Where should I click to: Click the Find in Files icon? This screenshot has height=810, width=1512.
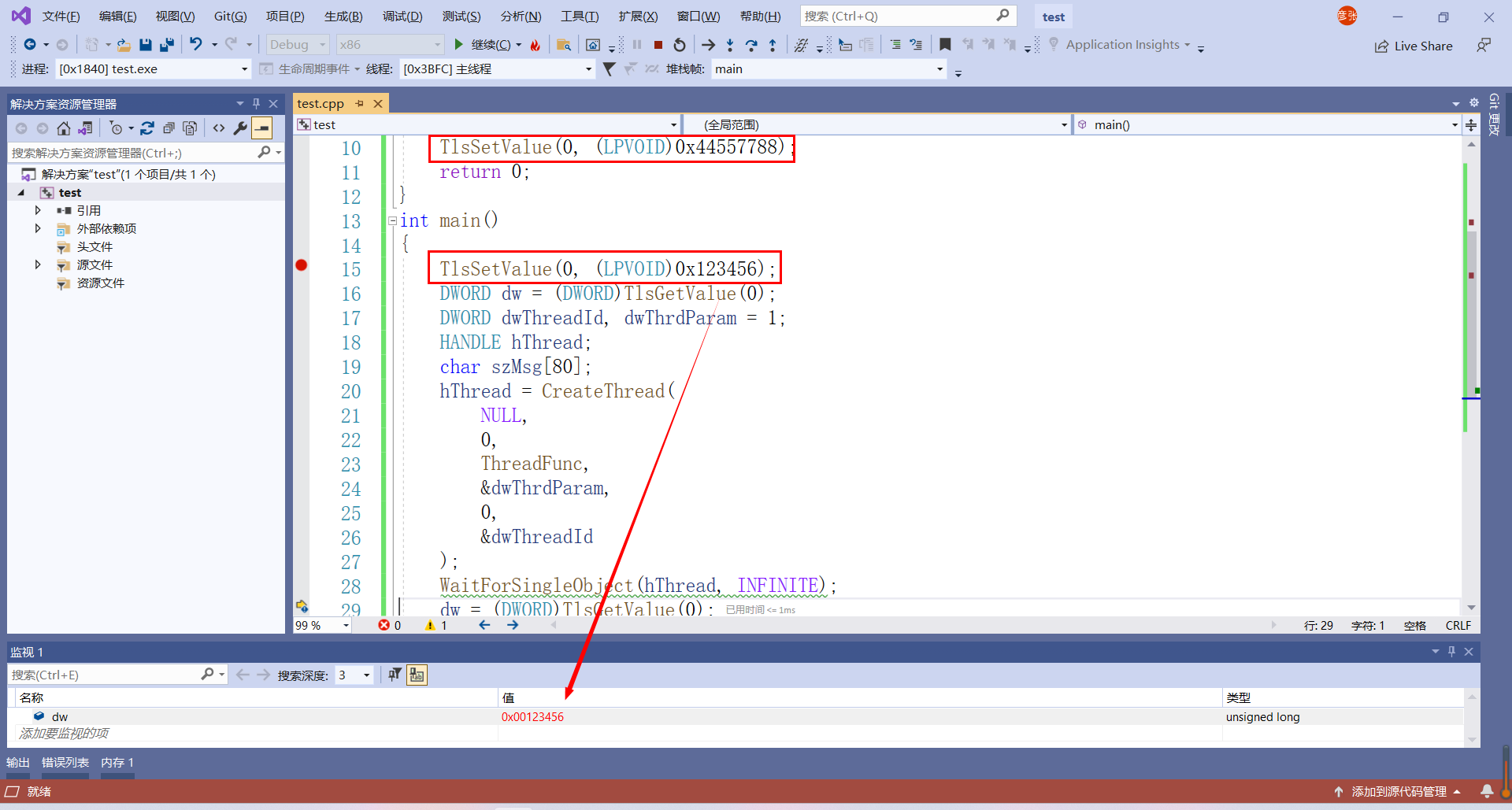coord(563,45)
